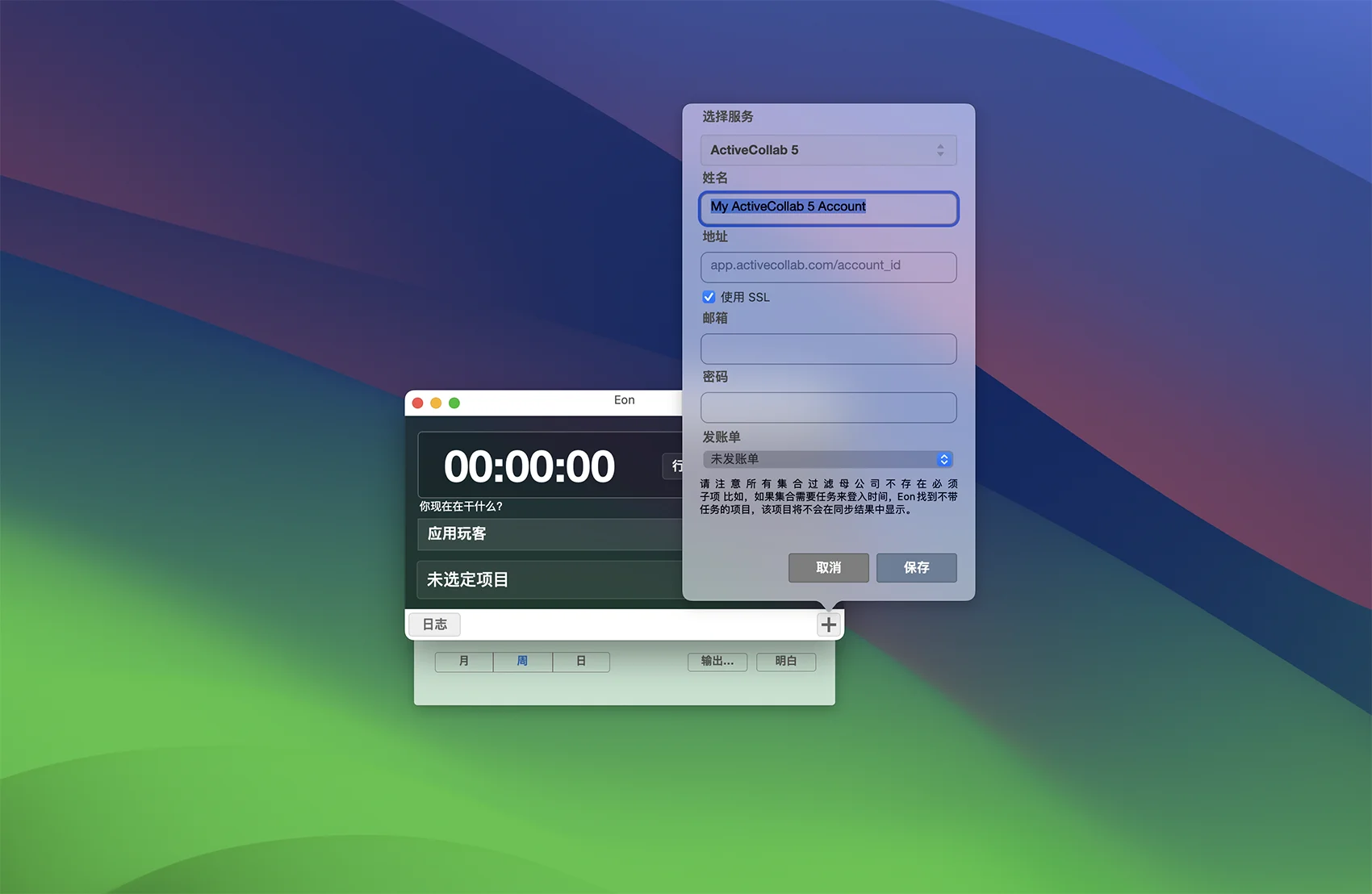Click the 地址 address input field

(x=828, y=267)
